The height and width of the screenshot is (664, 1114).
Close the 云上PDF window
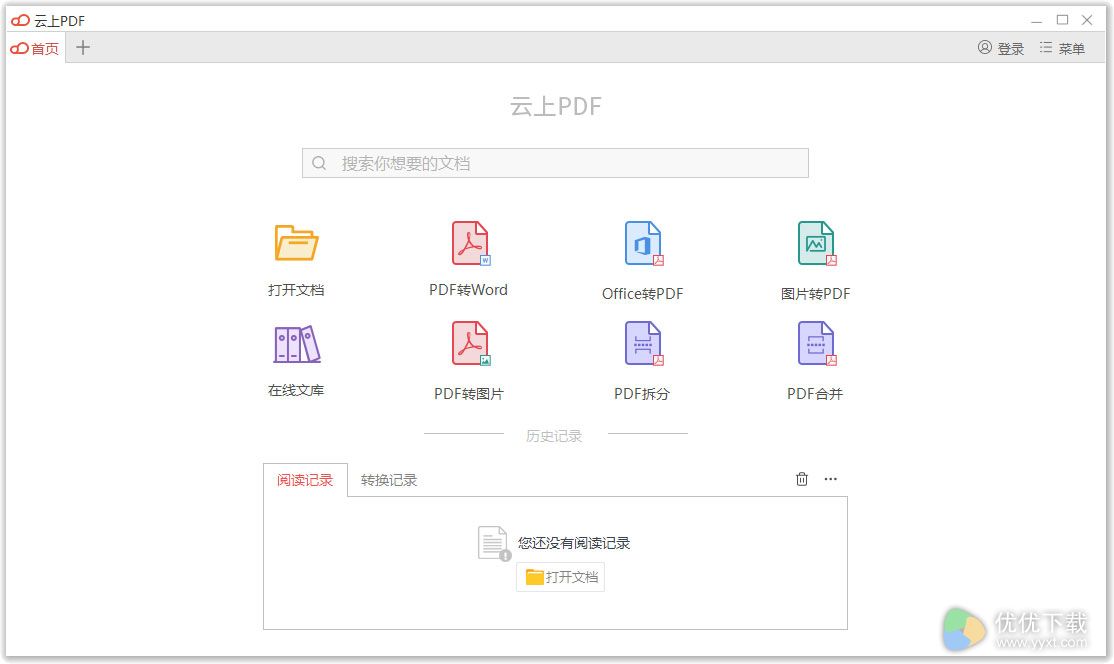(1087, 20)
